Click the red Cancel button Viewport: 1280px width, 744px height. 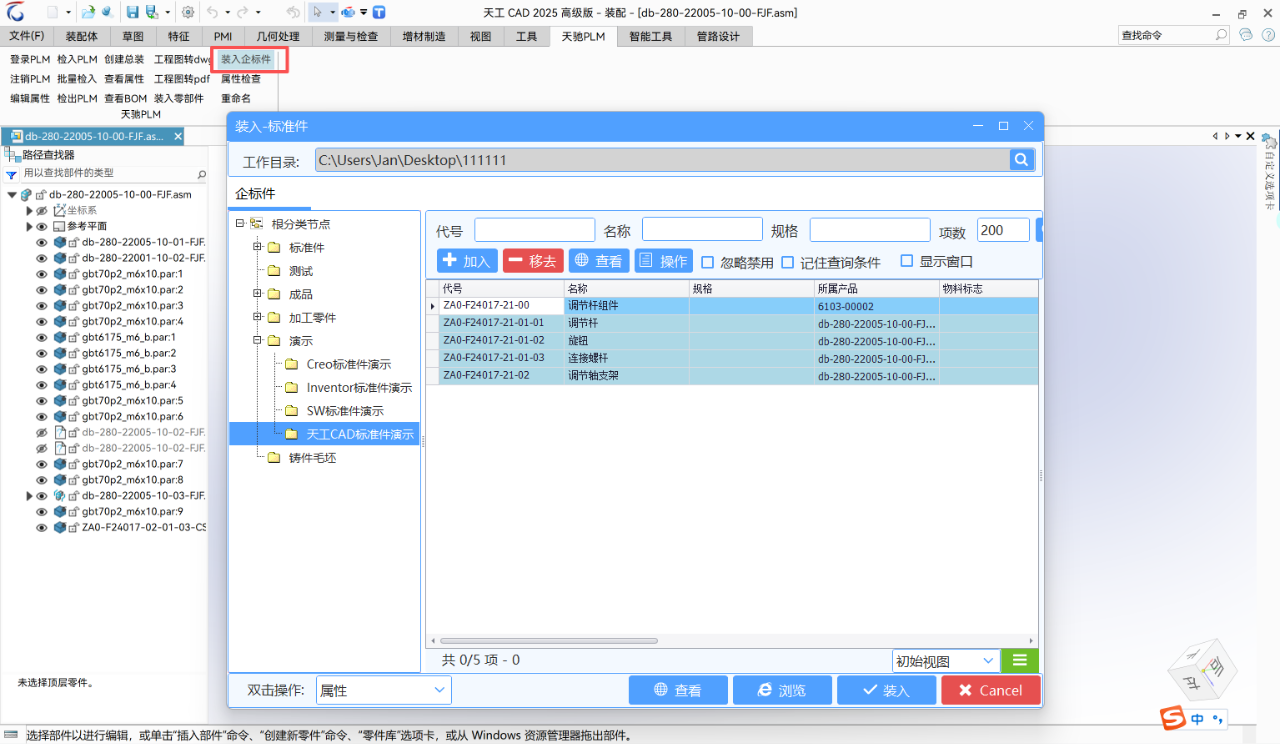coord(991,690)
